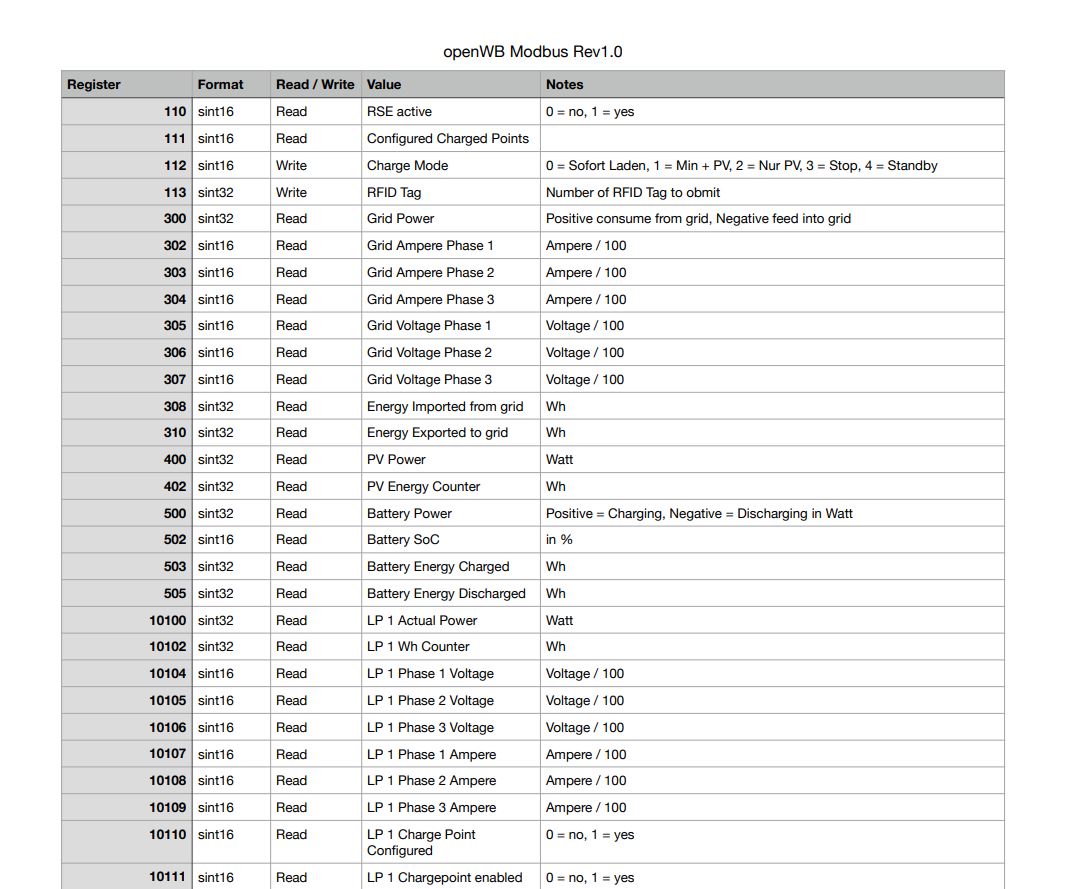Click the sint32 format cell in row 300
1092x889 pixels.
click(x=231, y=219)
